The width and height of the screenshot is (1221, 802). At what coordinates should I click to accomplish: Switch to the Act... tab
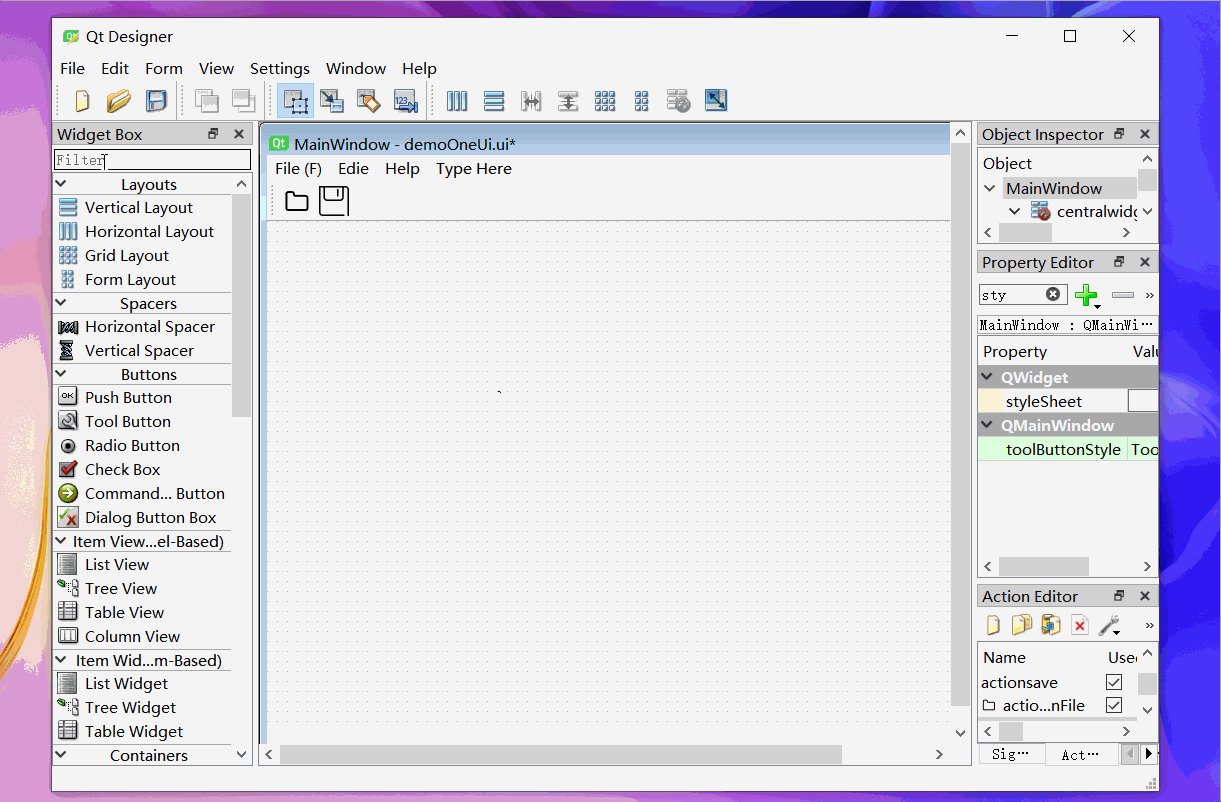1080,754
